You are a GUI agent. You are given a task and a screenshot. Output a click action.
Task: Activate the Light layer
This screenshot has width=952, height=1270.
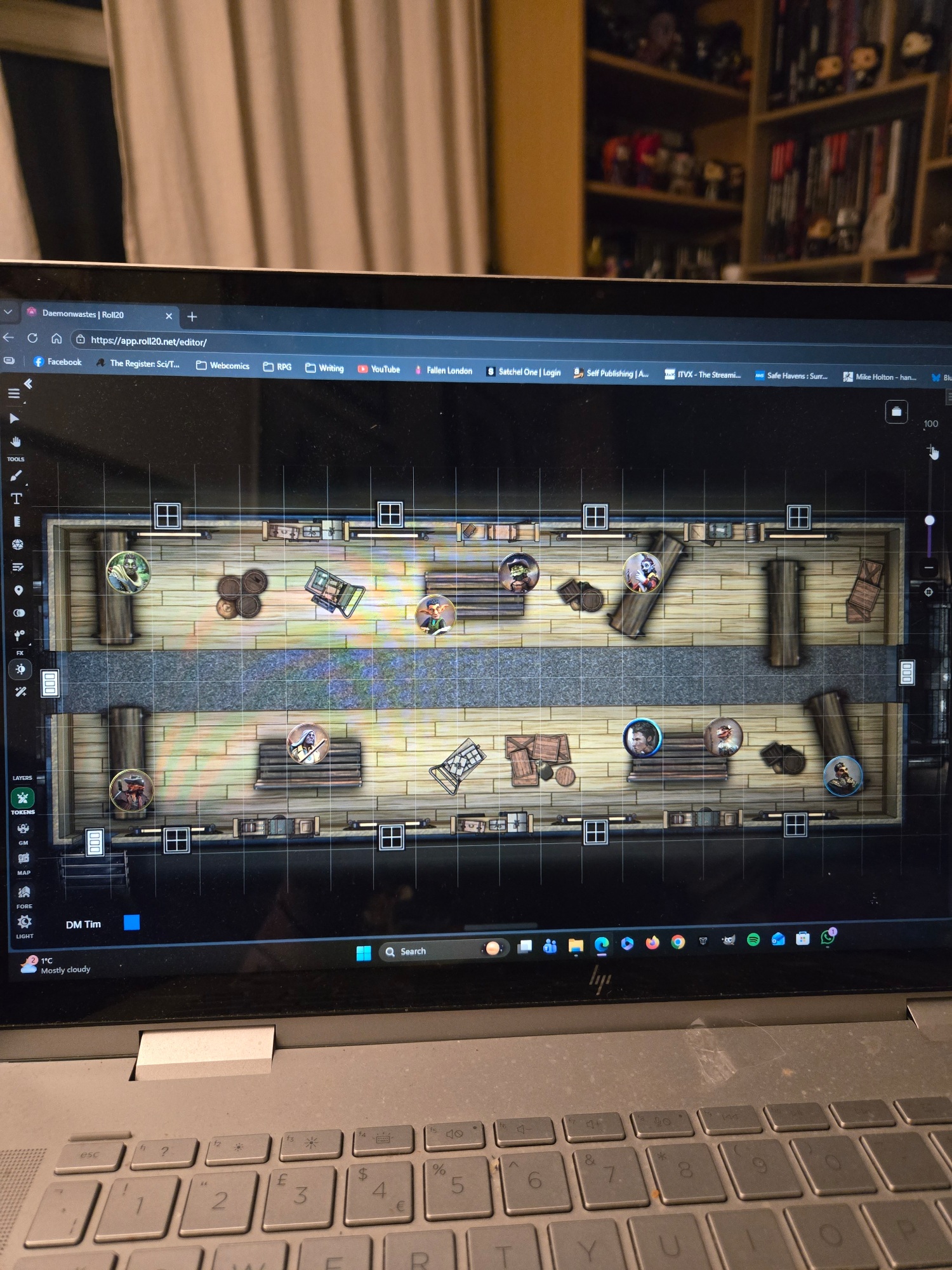point(24,922)
